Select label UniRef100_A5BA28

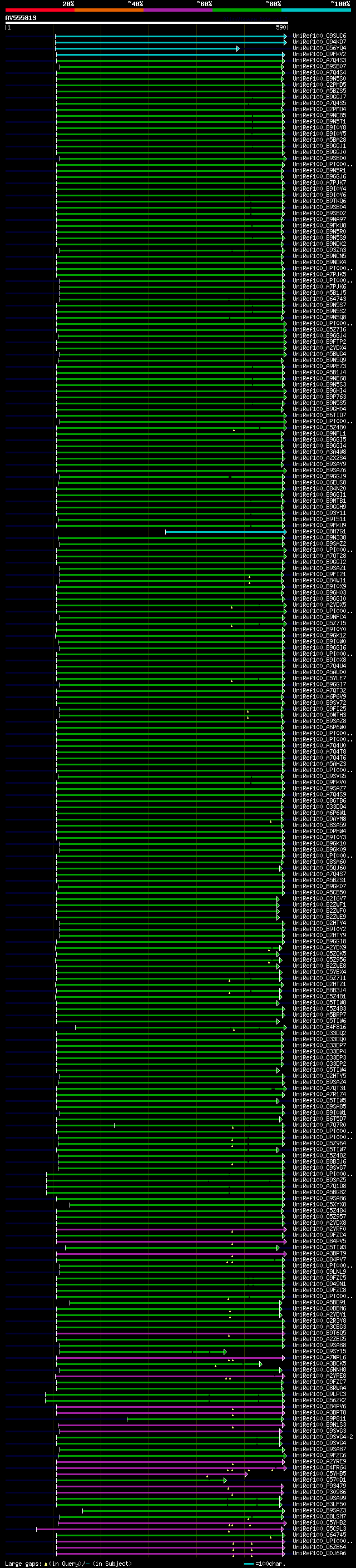(x=319, y=140)
